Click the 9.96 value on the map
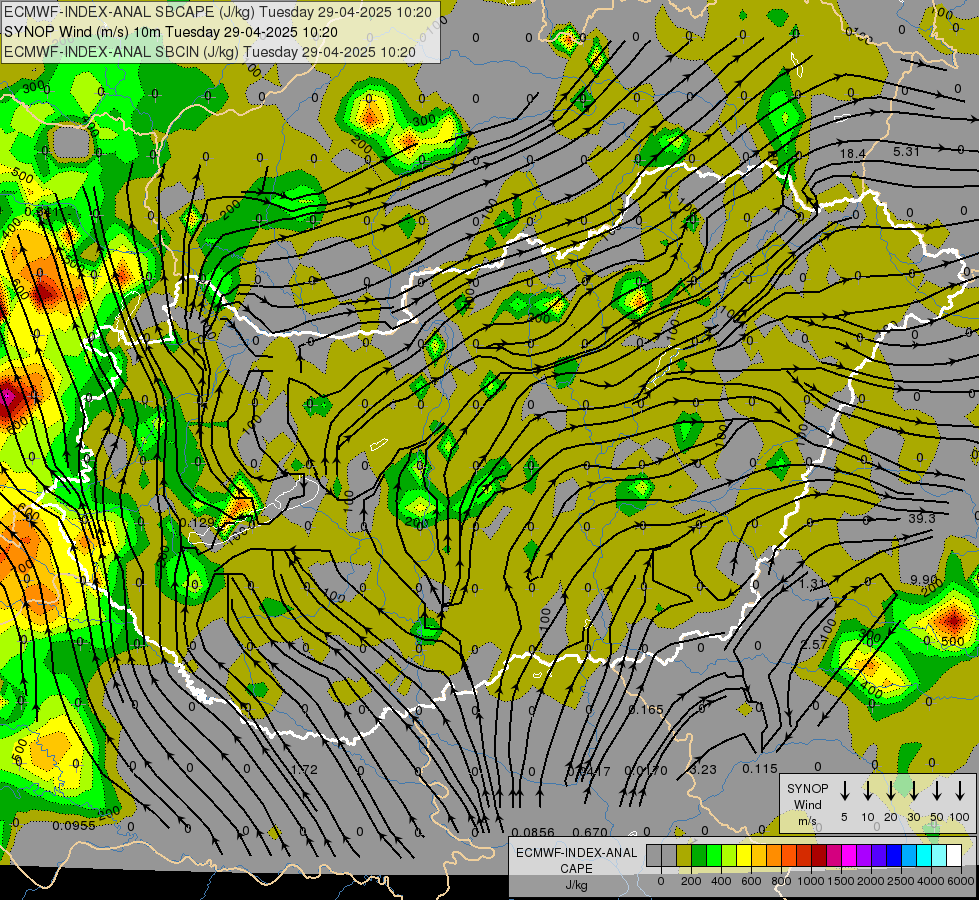Screen dimensions: 979x900 pyautogui.click(x=923, y=579)
